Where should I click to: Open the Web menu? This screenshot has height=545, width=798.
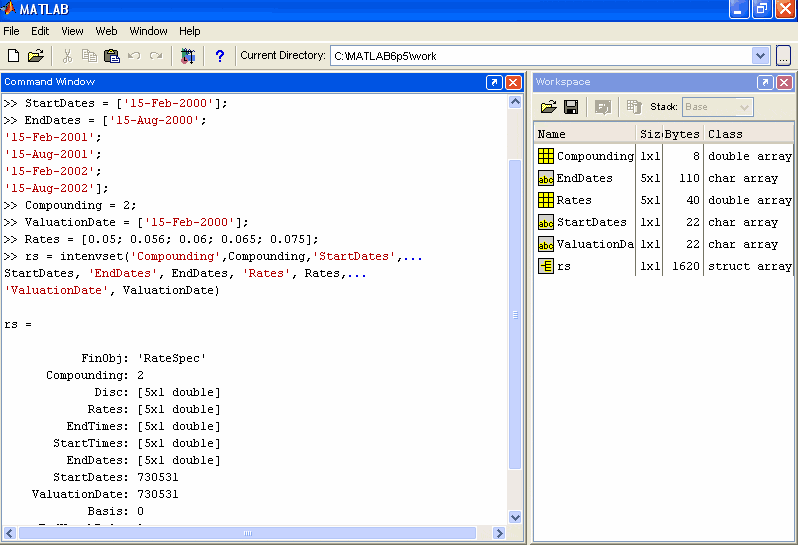106,31
